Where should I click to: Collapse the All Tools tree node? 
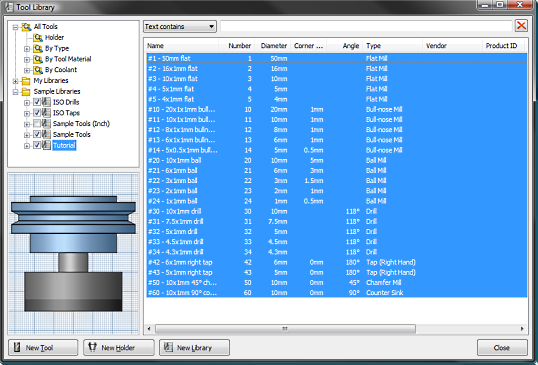coord(15,27)
